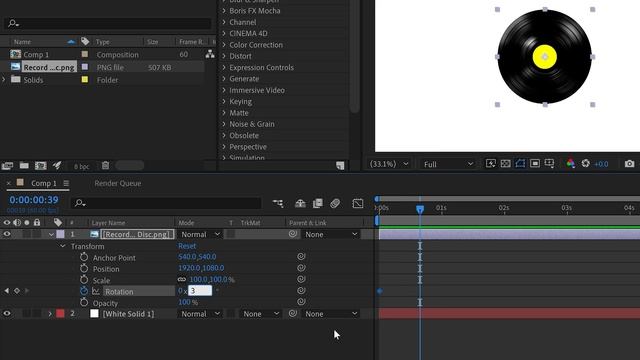Expand the White Solid 1 layer
This screenshot has width=640, height=360.
pyautogui.click(x=50, y=314)
